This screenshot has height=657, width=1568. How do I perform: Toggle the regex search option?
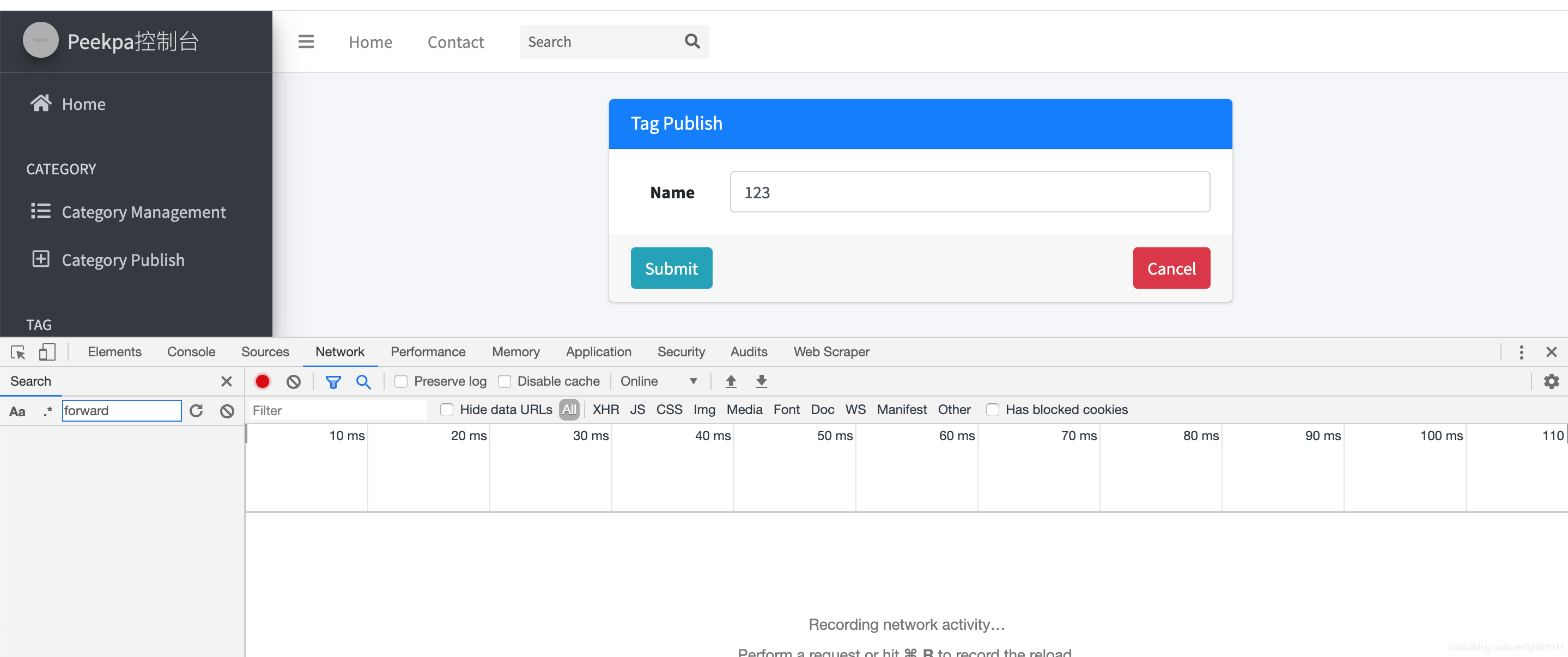[x=47, y=411]
